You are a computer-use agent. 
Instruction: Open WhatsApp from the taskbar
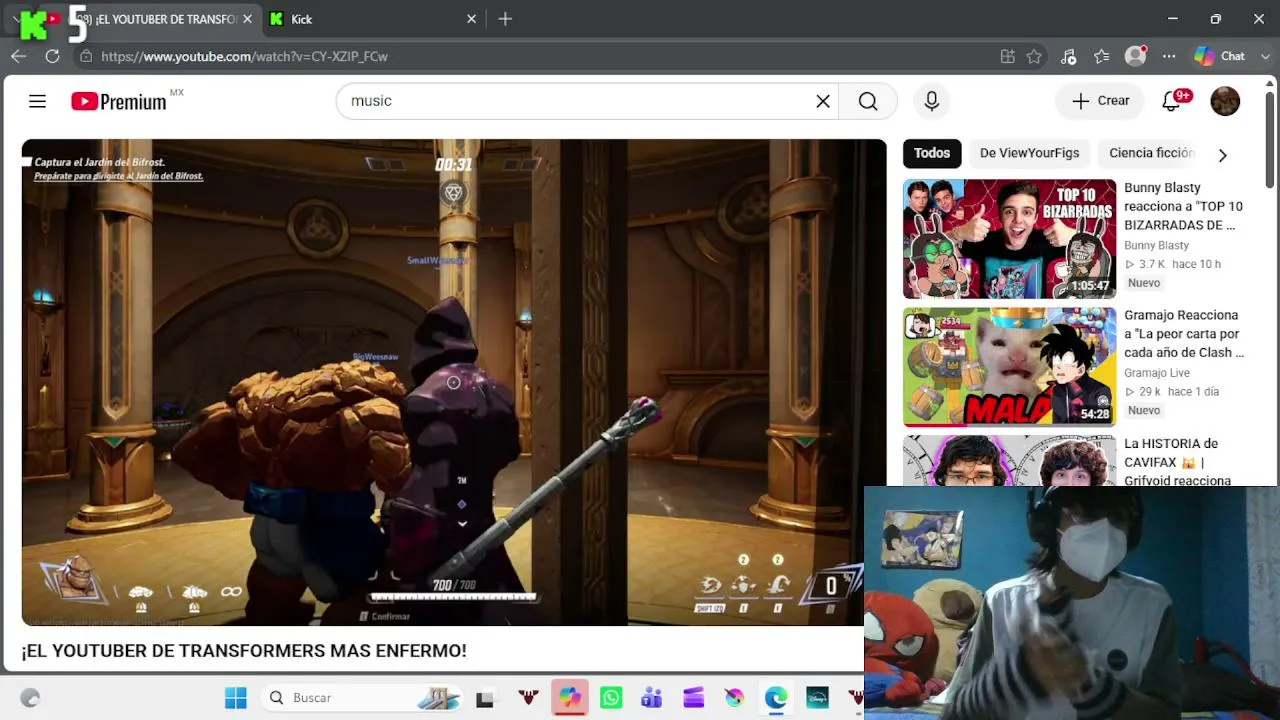611,698
